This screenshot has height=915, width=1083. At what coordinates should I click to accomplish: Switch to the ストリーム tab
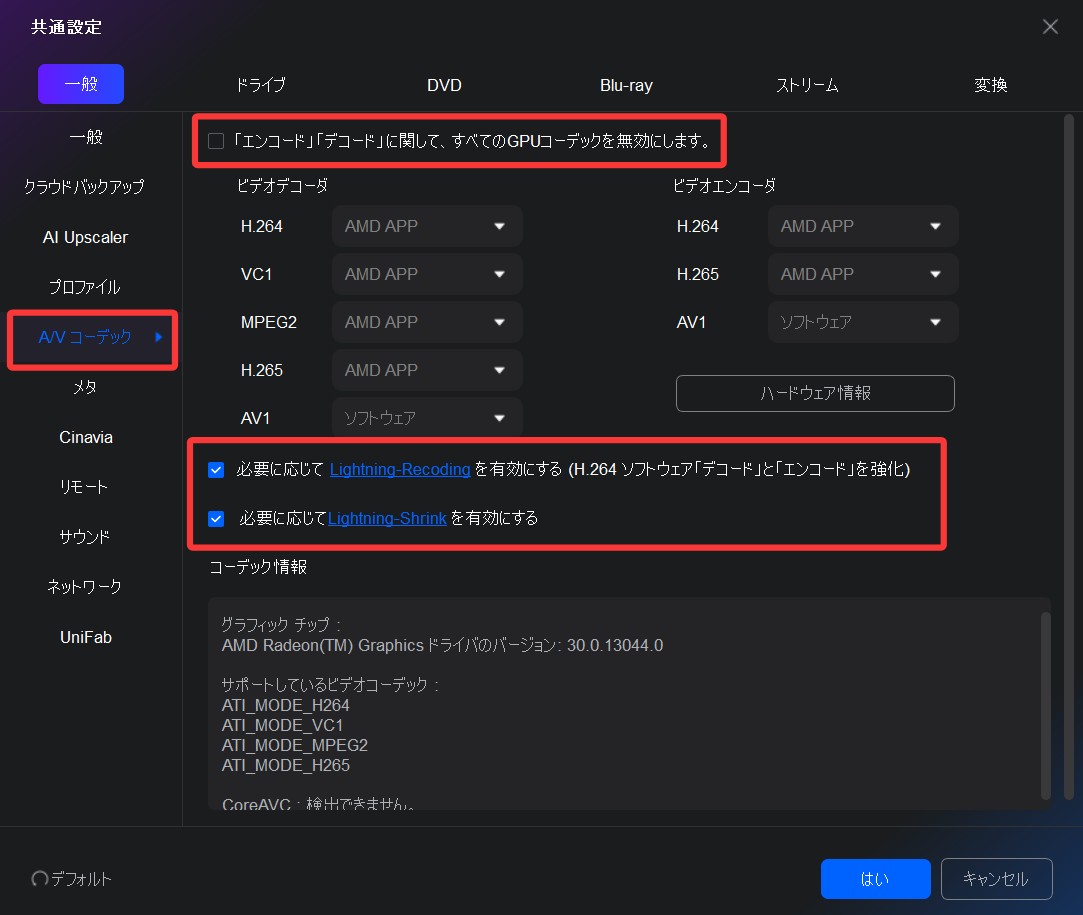pos(807,85)
